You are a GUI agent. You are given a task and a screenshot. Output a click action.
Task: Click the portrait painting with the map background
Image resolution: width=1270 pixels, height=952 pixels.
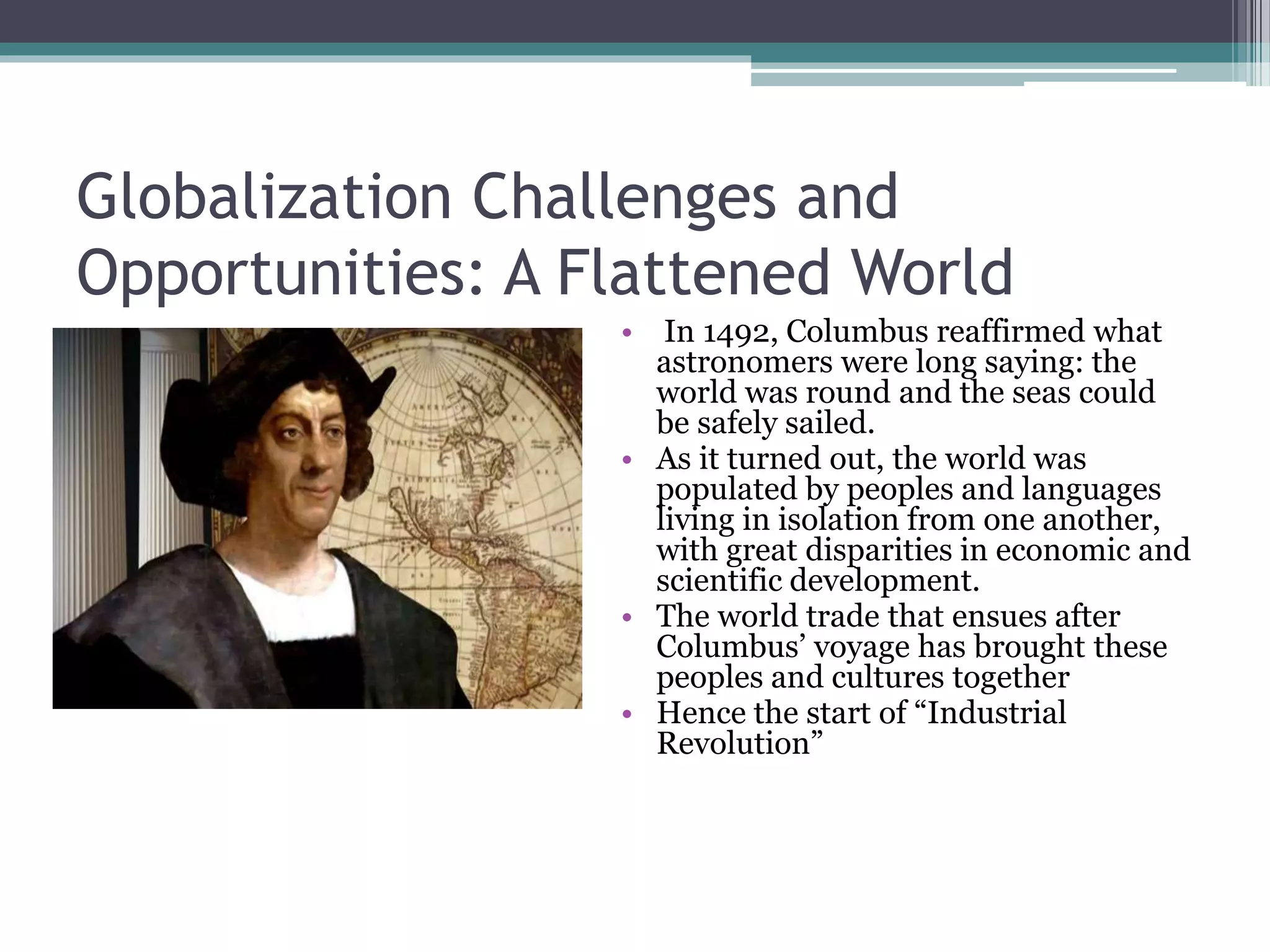point(317,518)
